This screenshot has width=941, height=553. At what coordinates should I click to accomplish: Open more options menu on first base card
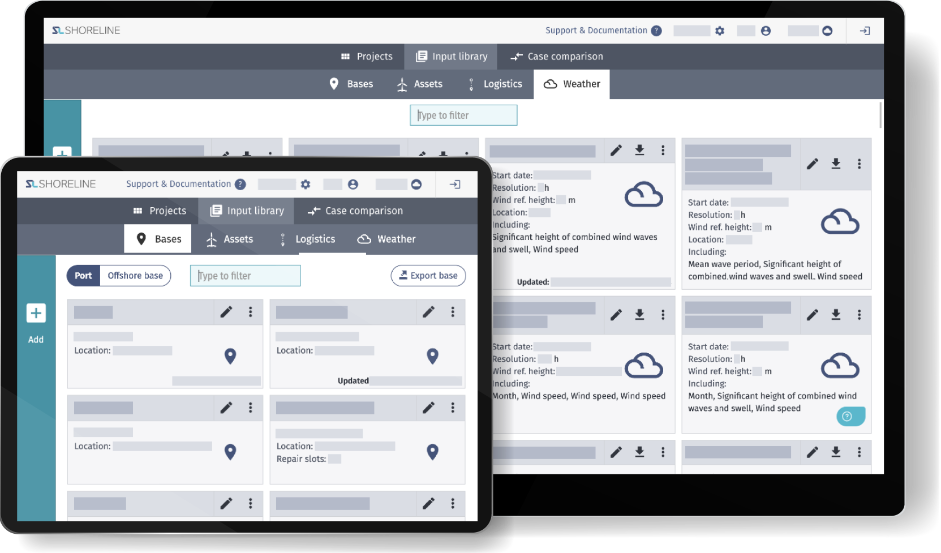[250, 312]
